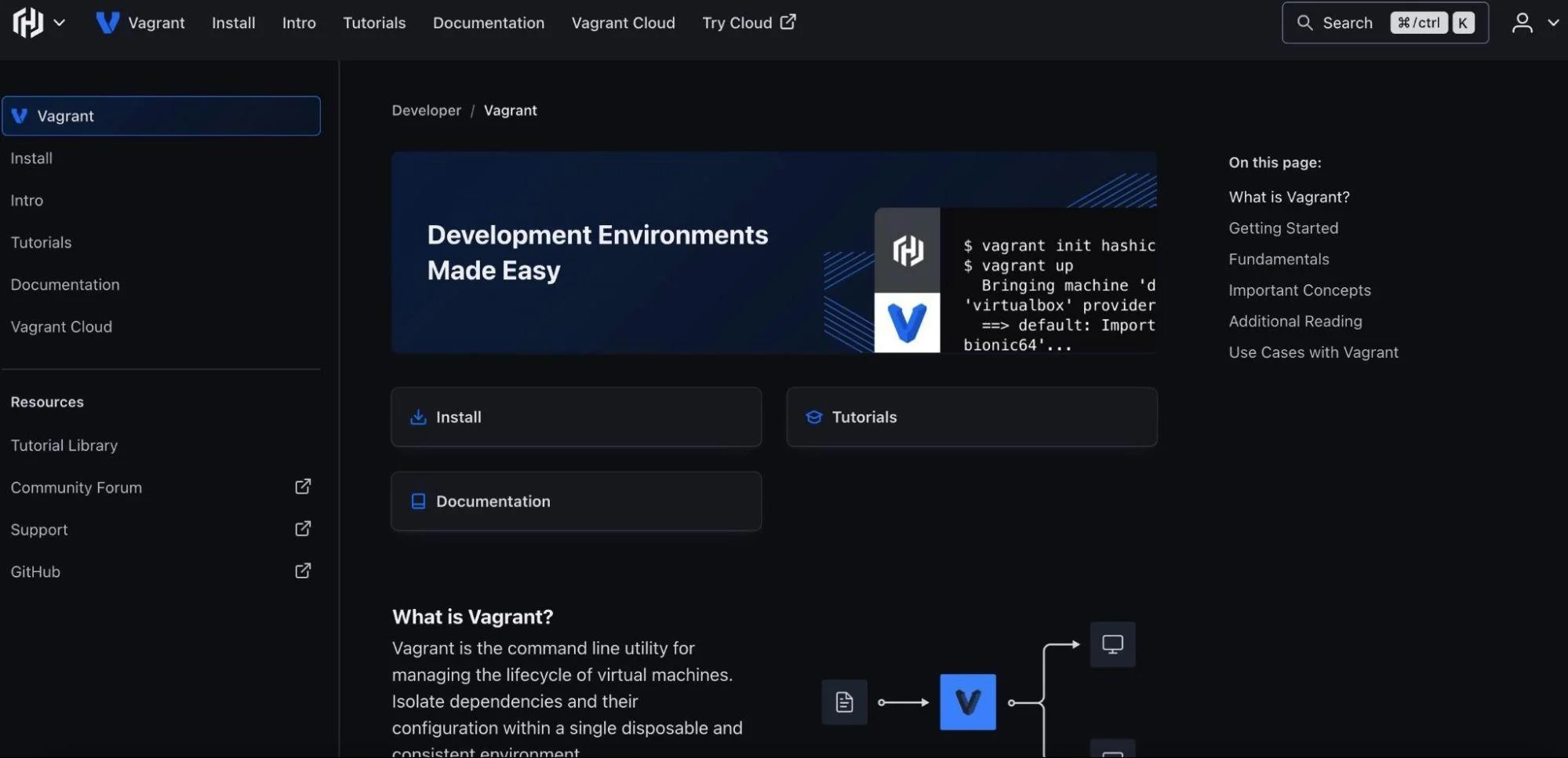Click the terminal code snippet in banner
1568x758 pixels.
click(x=1059, y=295)
